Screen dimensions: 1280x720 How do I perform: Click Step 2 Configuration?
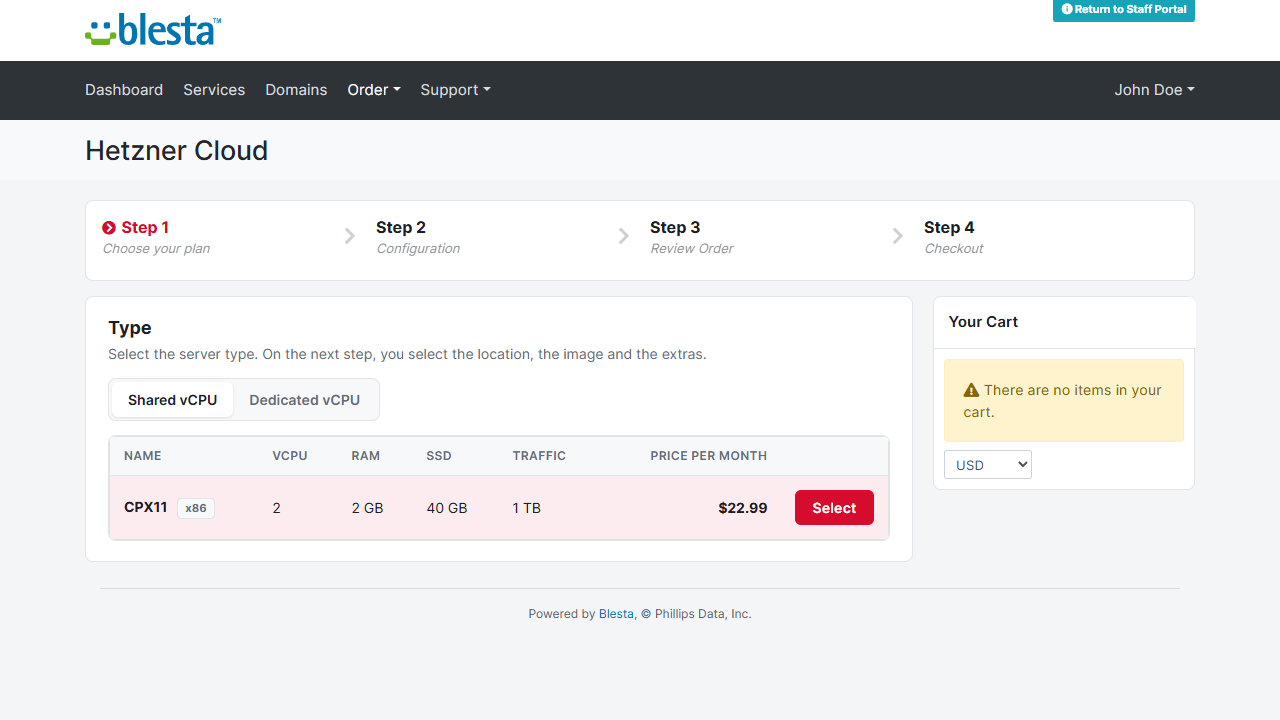[x=418, y=237]
